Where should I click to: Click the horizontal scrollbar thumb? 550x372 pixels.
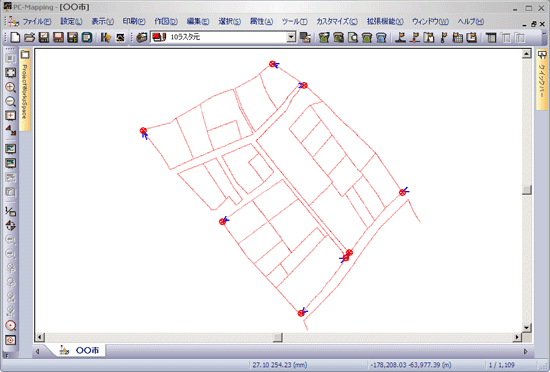point(277,337)
